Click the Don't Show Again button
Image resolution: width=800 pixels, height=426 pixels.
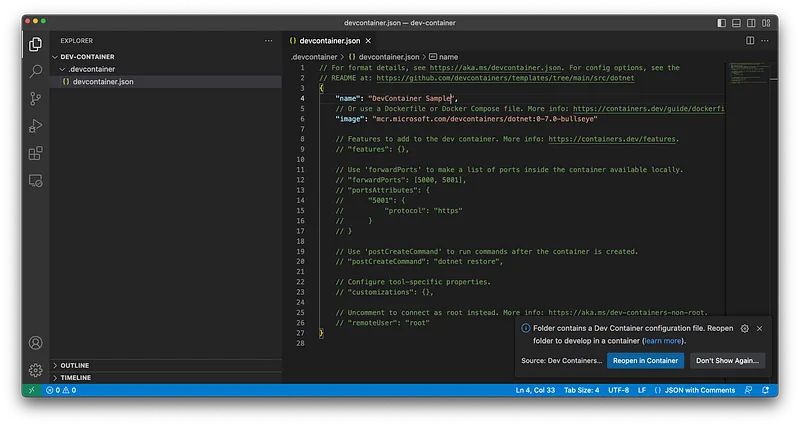pyautogui.click(x=727, y=360)
